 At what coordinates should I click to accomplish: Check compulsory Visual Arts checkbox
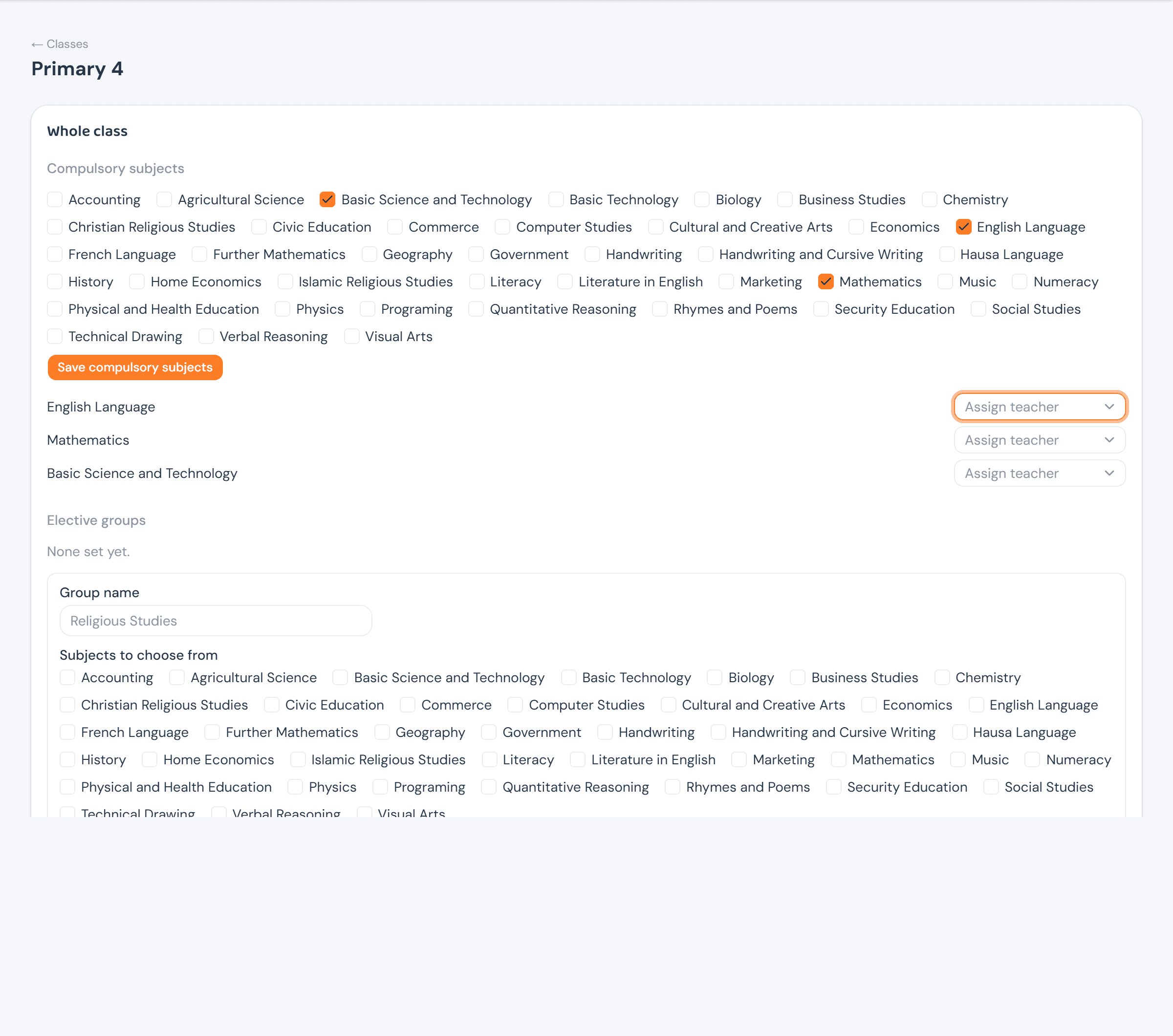352,337
